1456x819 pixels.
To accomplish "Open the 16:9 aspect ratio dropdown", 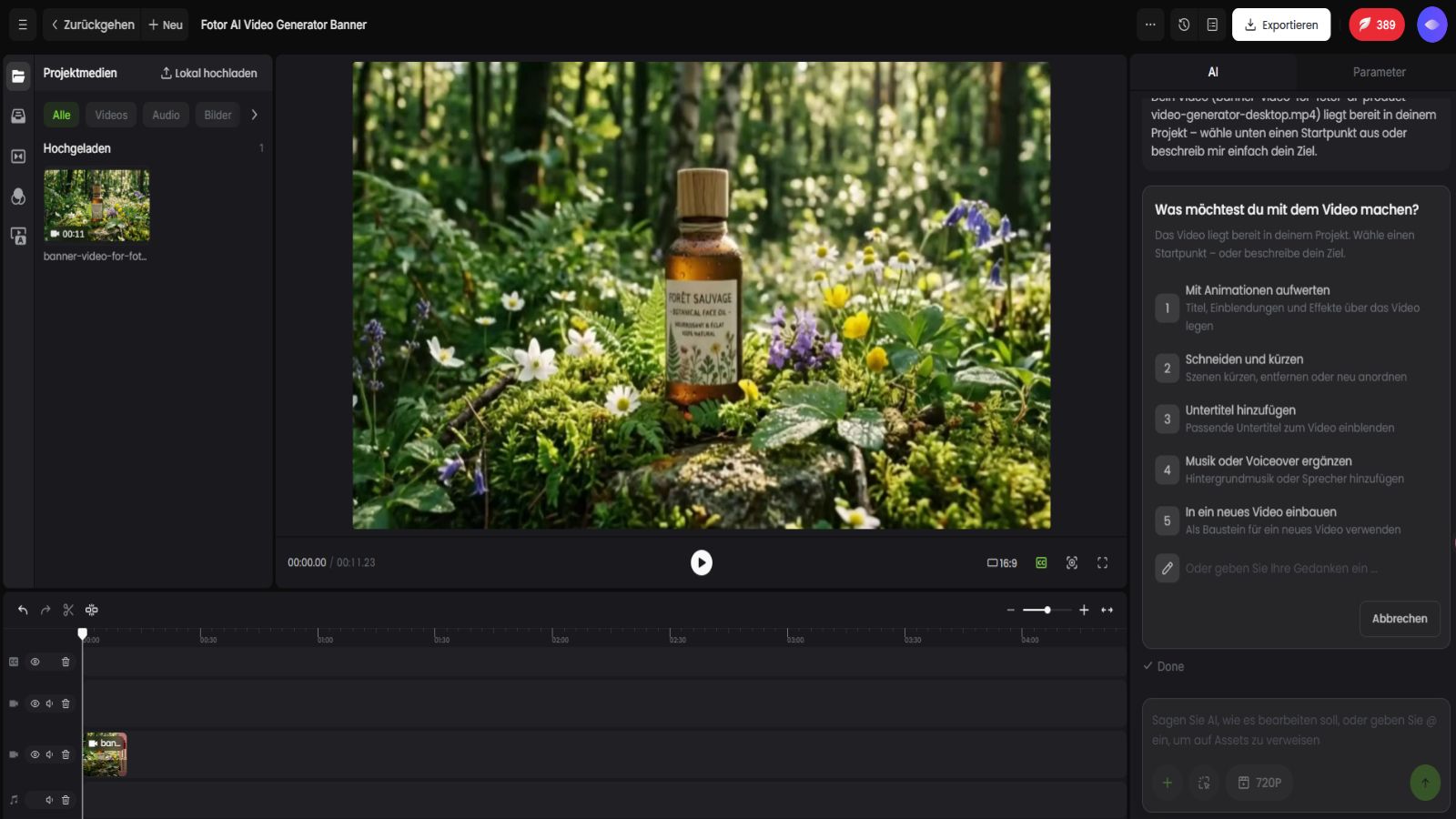I will coord(1002,562).
